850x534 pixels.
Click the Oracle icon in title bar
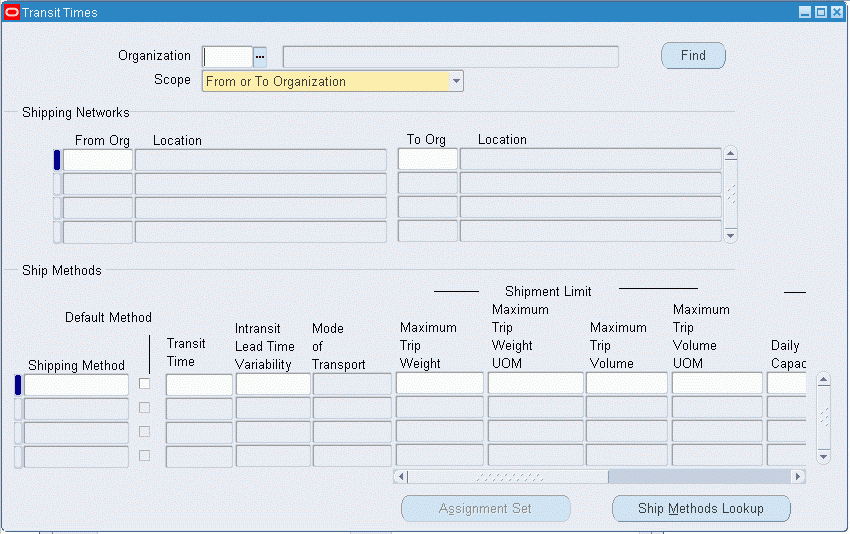12,12
